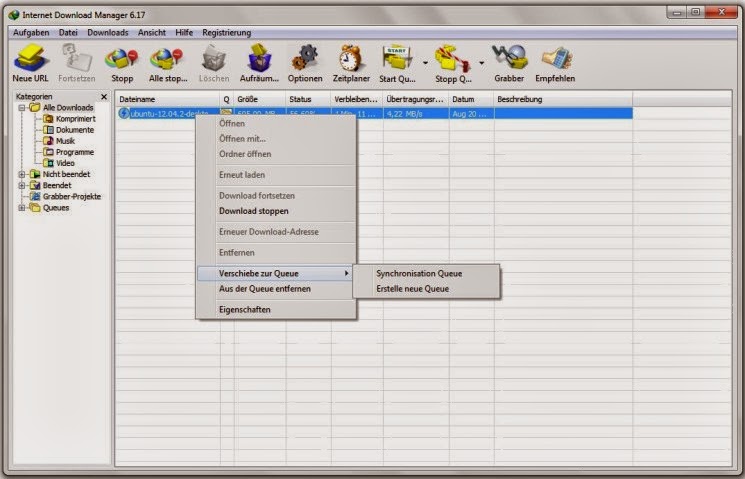Choose Download fortsetzen in context menu

coord(276,196)
